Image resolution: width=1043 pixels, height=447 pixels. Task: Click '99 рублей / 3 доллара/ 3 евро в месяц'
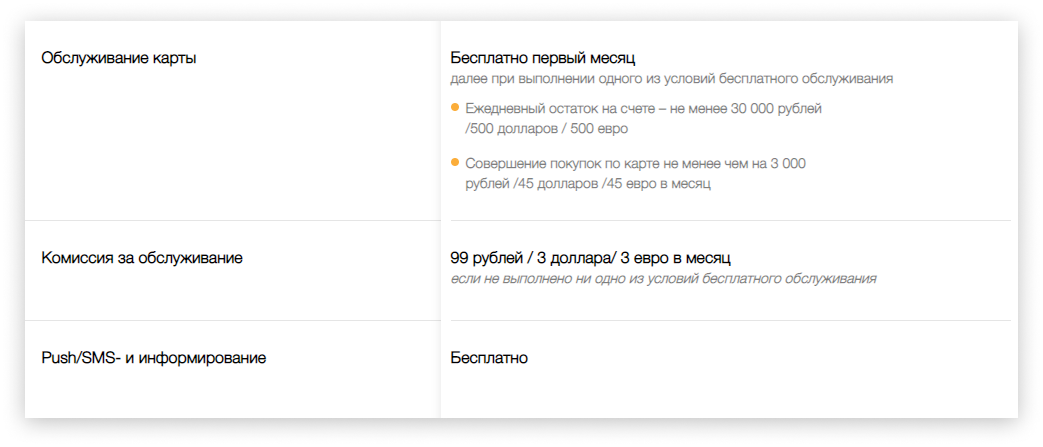coord(591,258)
